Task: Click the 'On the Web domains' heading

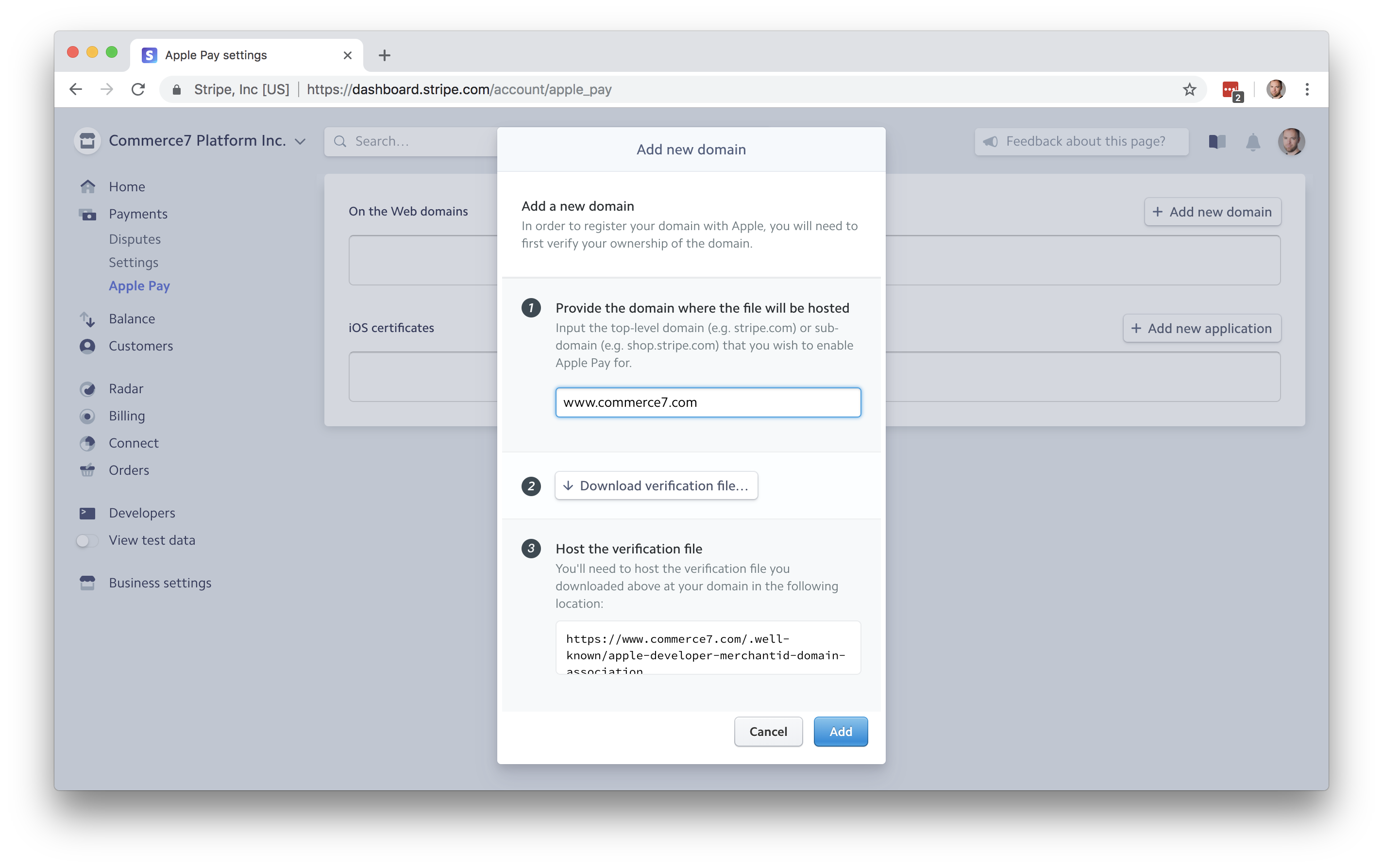Action: [407, 211]
